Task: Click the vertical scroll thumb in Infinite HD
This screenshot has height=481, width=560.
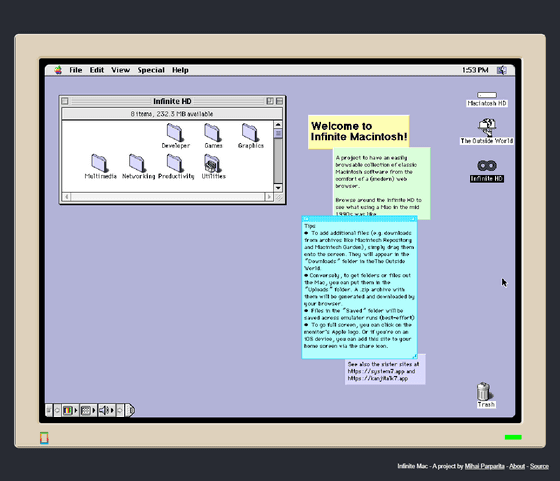Action: [x=278, y=134]
